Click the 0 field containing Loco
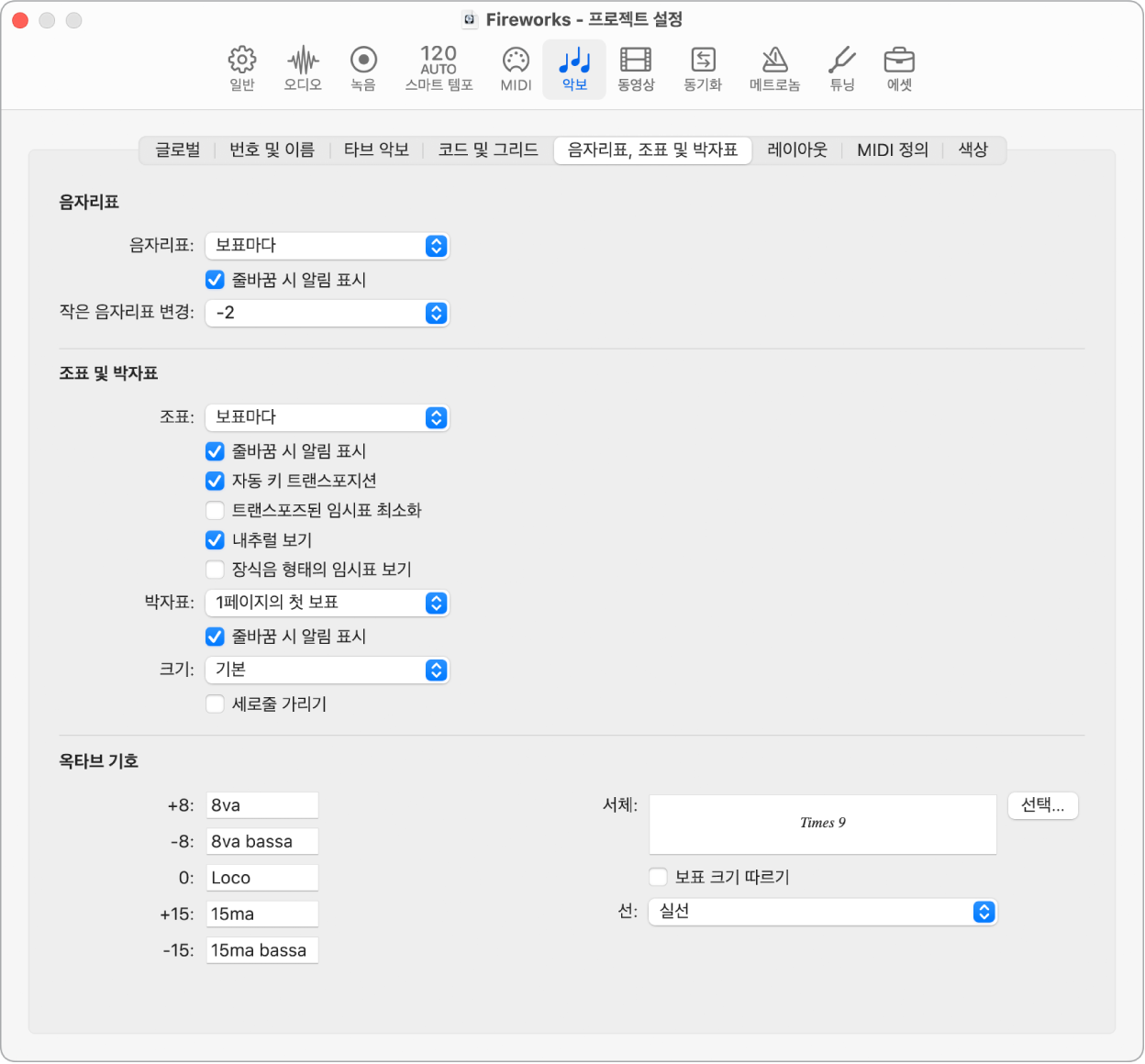Screen dimensions: 1145x1064 tap(262, 878)
